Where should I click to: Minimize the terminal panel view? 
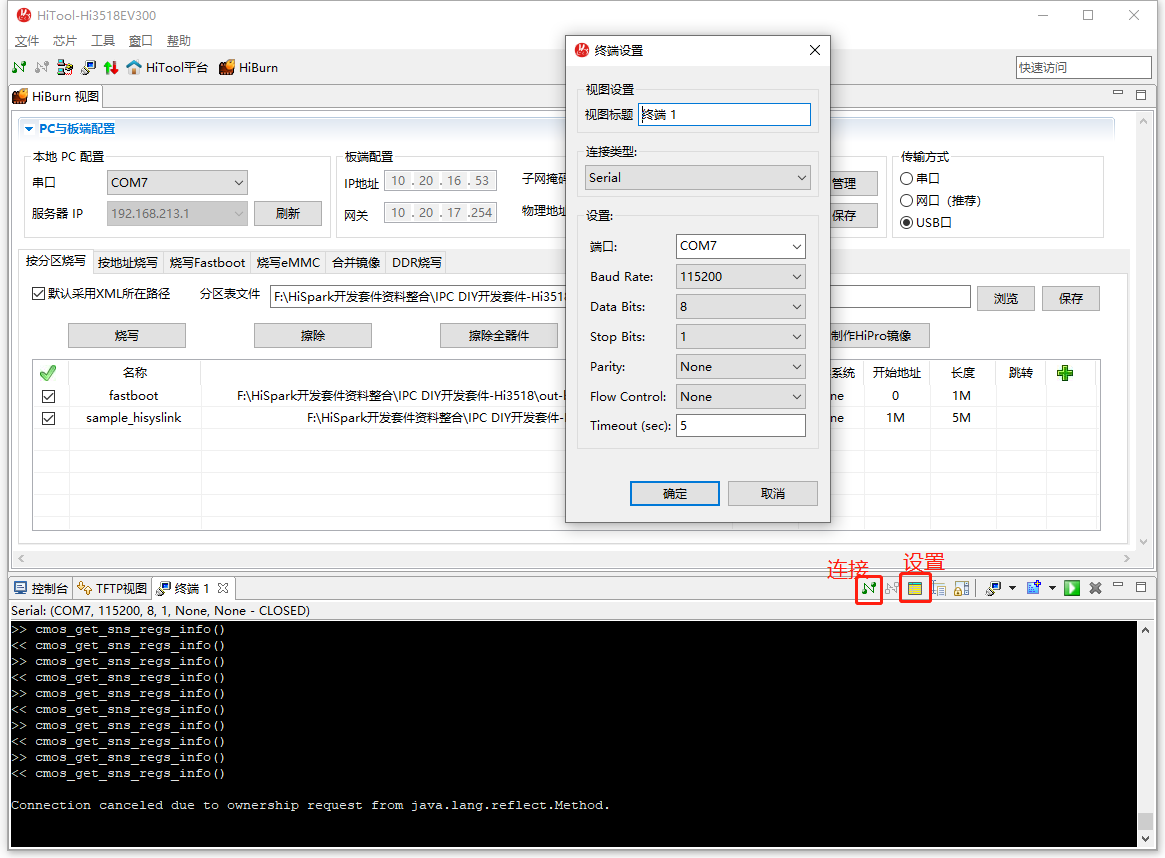pyautogui.click(x=1117, y=585)
